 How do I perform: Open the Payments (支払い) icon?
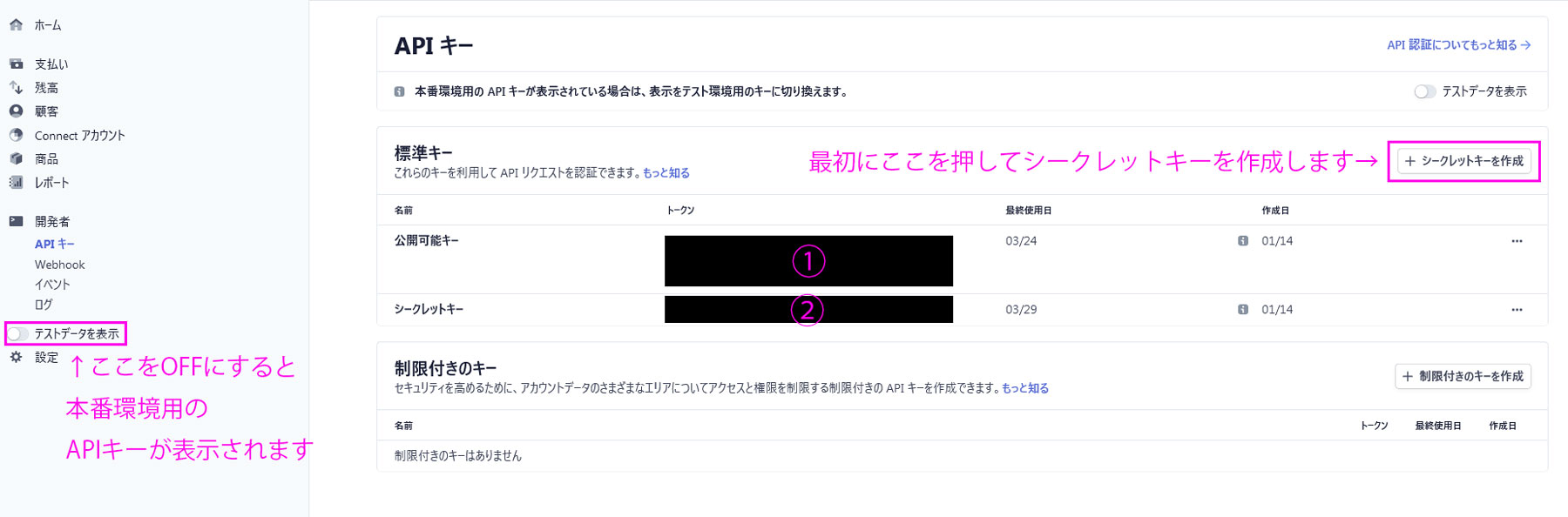coord(16,64)
